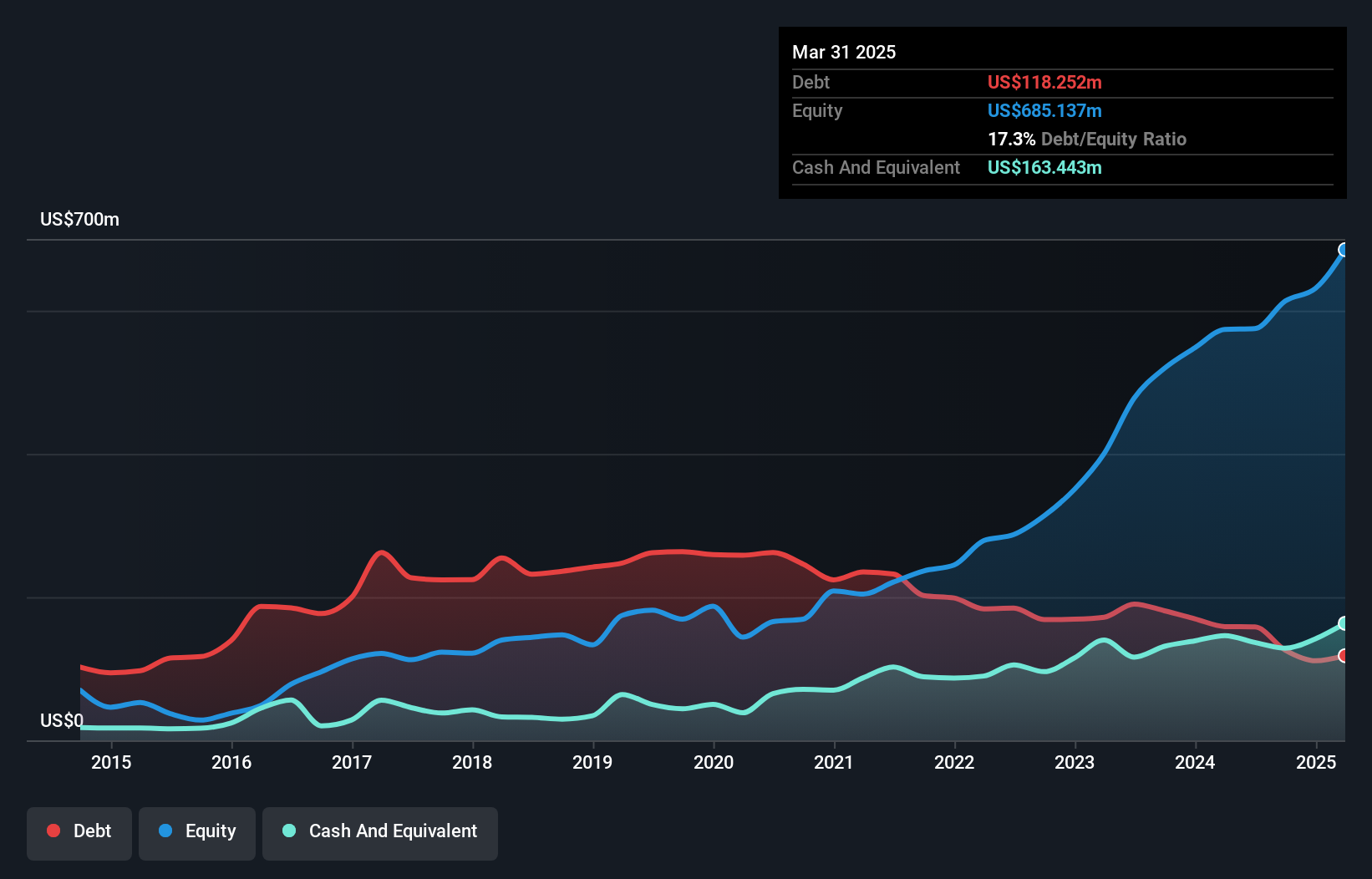
Task: Click the Mar 31 2025 tooltip date
Action: (x=844, y=52)
